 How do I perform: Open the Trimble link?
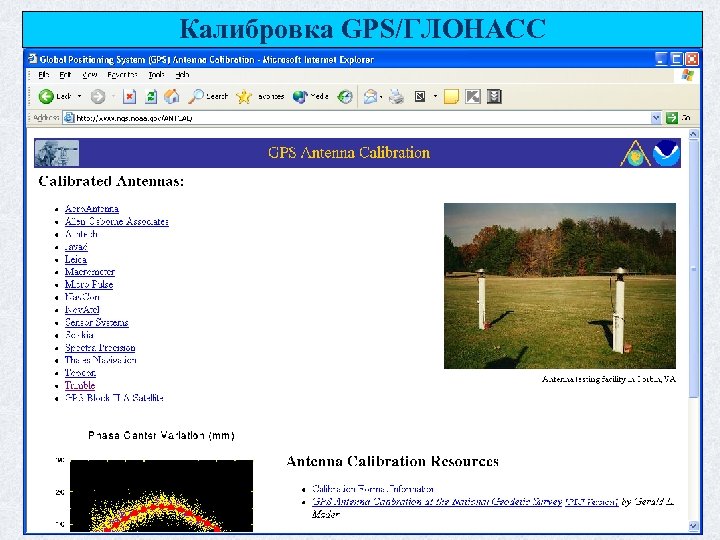point(80,385)
